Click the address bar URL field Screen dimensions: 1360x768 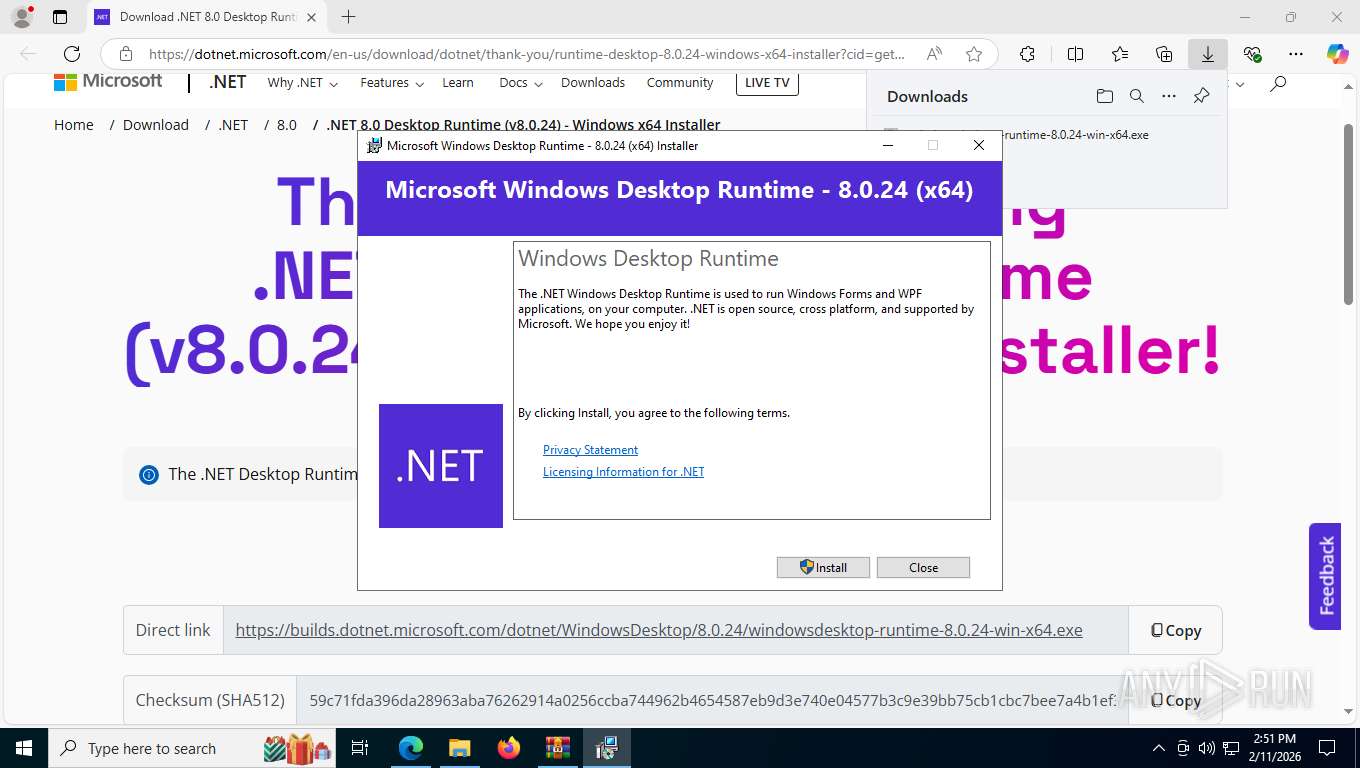tap(526, 54)
